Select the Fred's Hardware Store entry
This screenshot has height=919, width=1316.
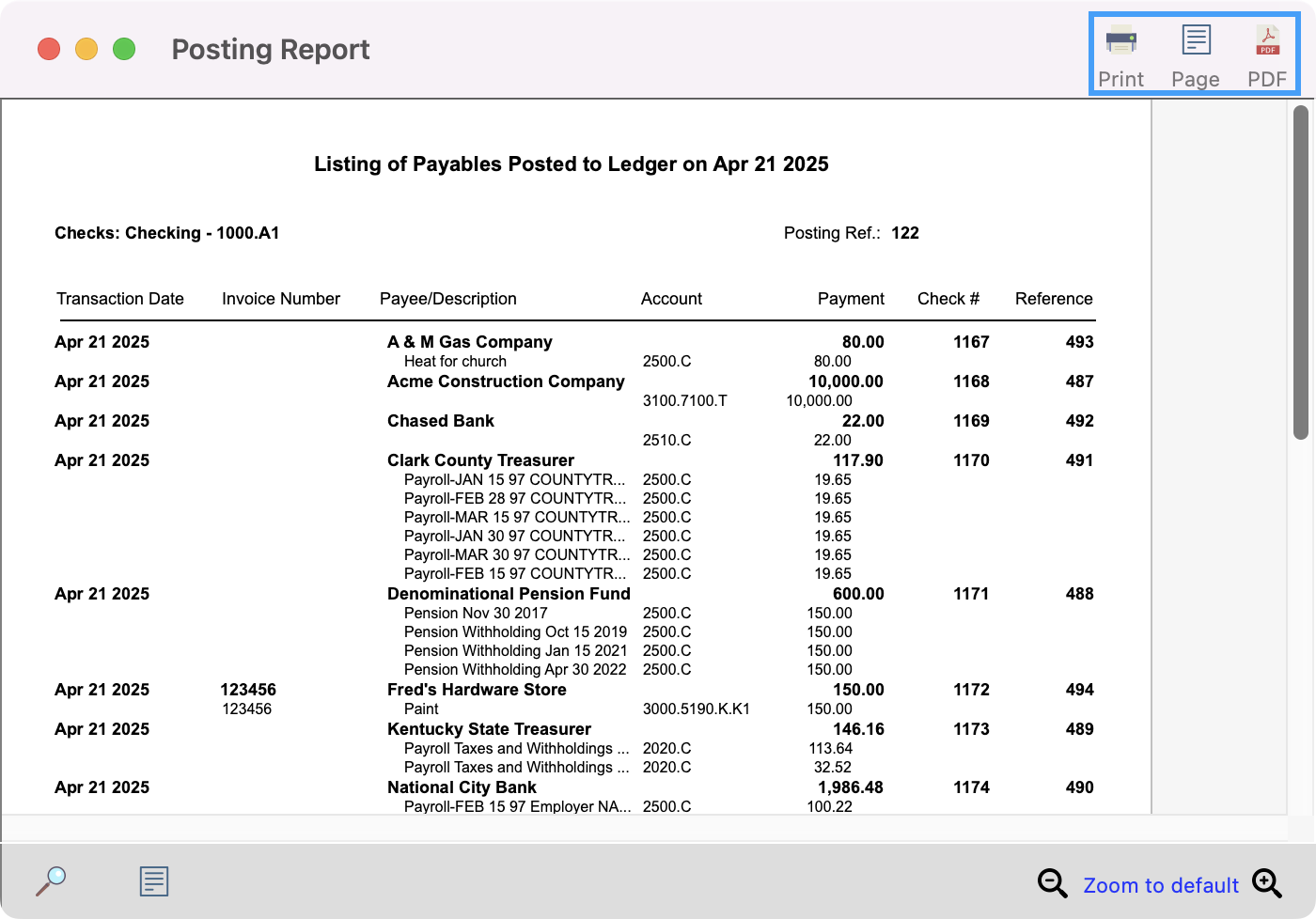[x=477, y=690]
